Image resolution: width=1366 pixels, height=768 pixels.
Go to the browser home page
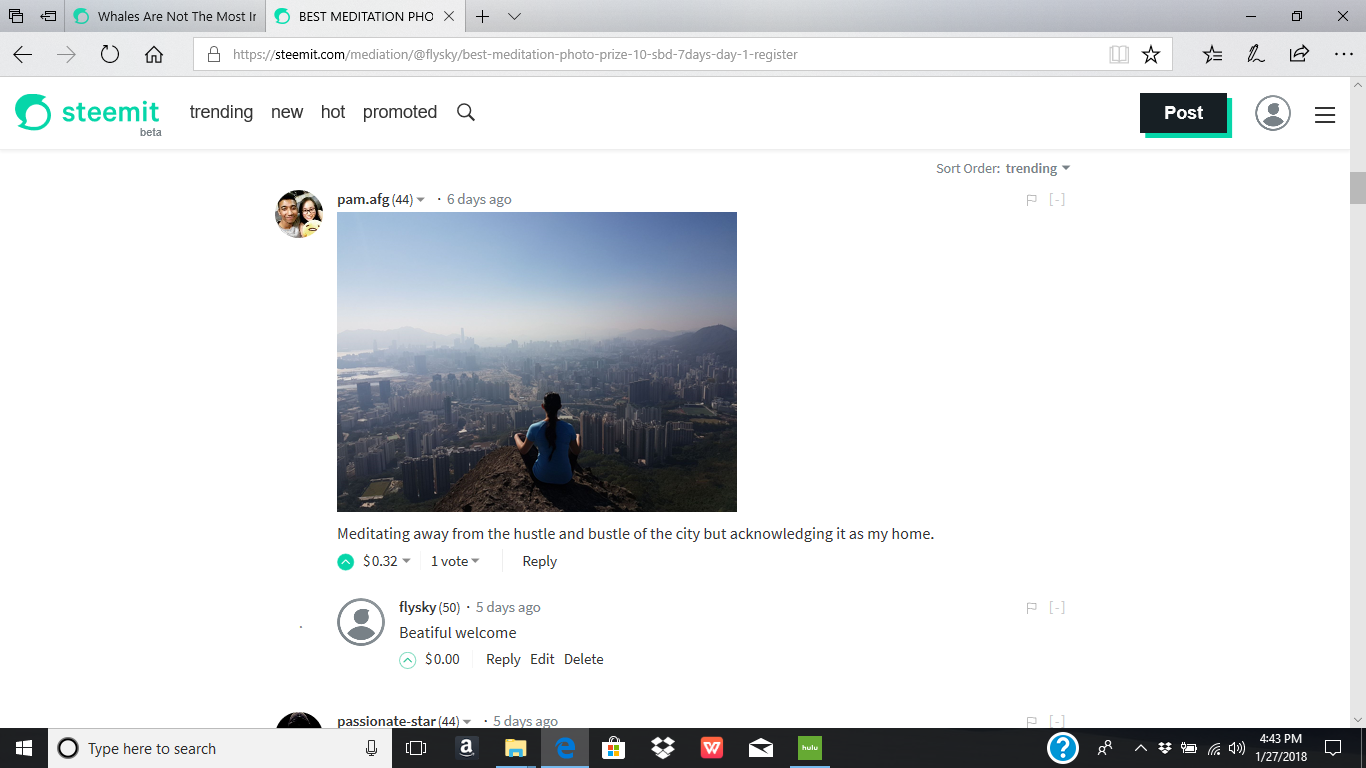pos(154,55)
